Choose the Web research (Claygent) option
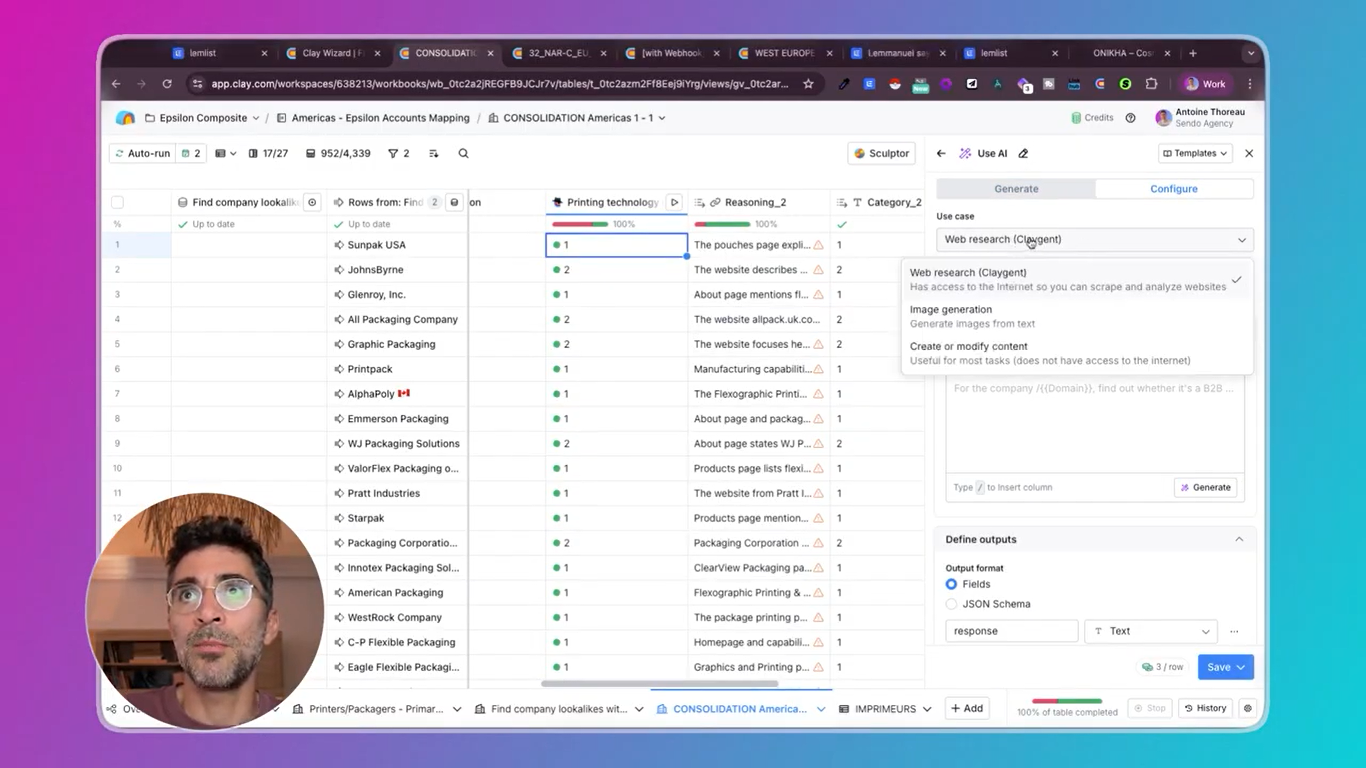1366x768 pixels. (1076, 279)
